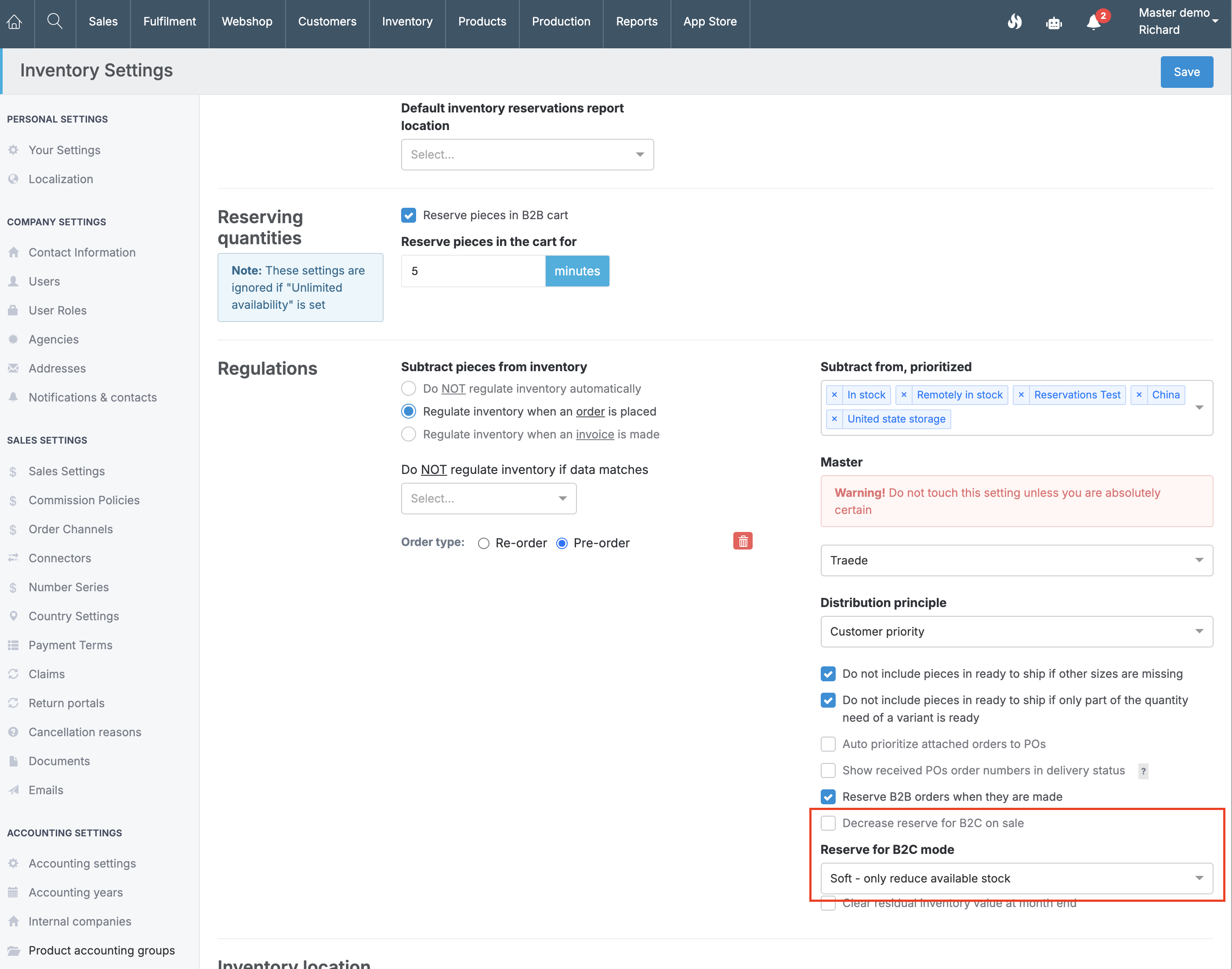Select Regulate inventory when an invoice is made
This screenshot has height=969, width=1232.
pyautogui.click(x=409, y=434)
